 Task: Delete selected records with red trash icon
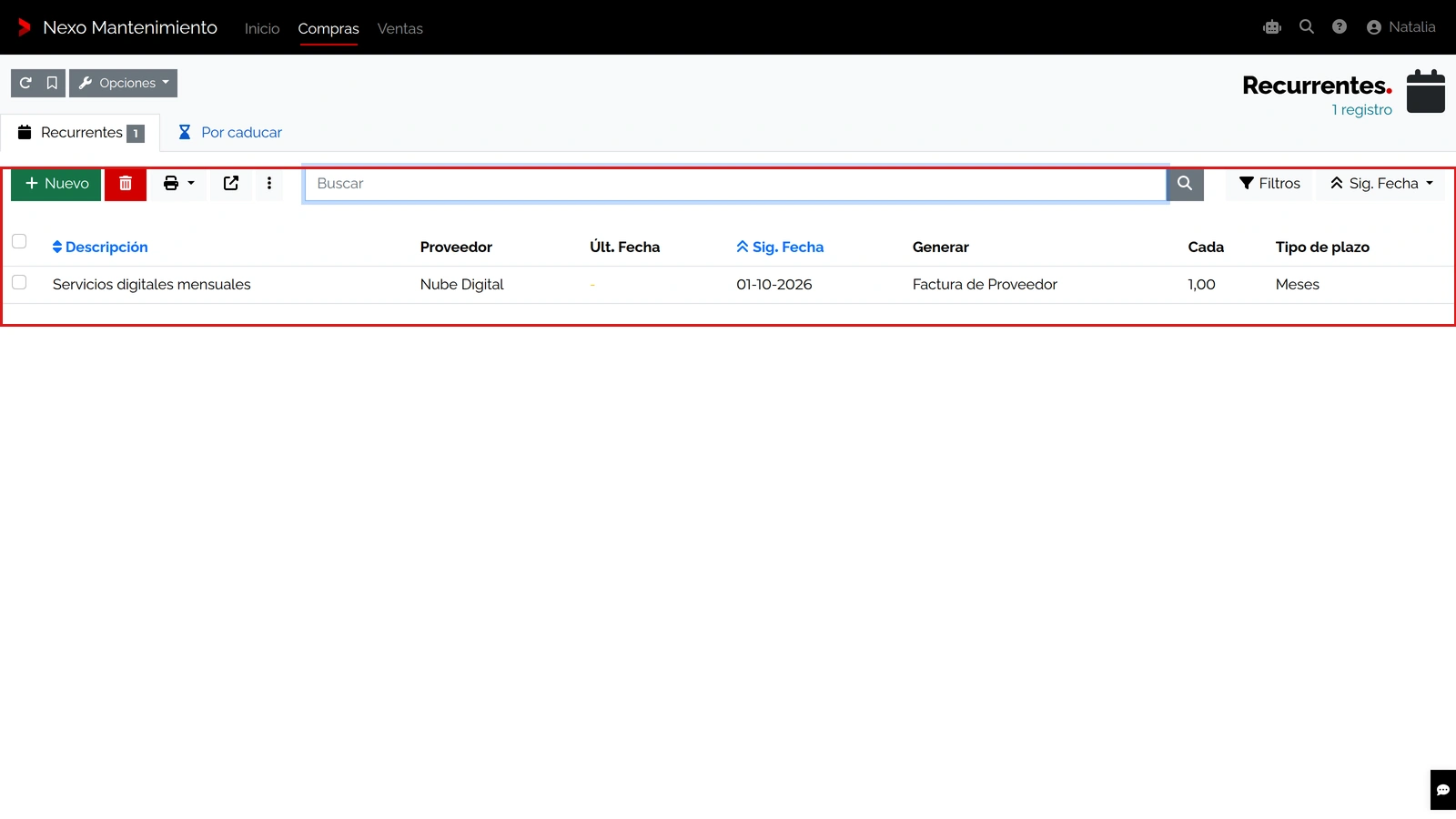[x=126, y=184]
